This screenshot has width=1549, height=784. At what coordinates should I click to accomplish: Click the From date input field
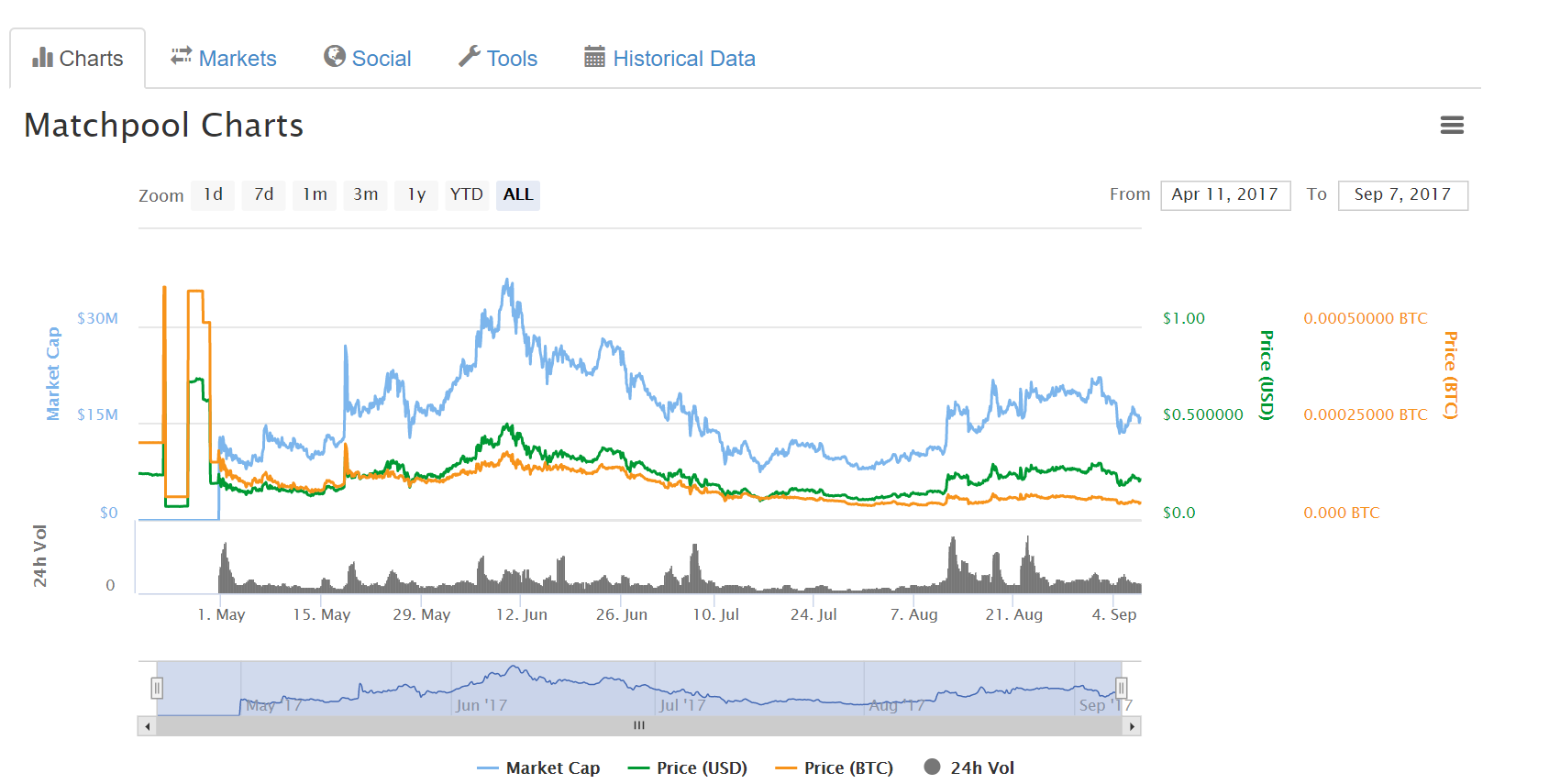pyautogui.click(x=1224, y=194)
